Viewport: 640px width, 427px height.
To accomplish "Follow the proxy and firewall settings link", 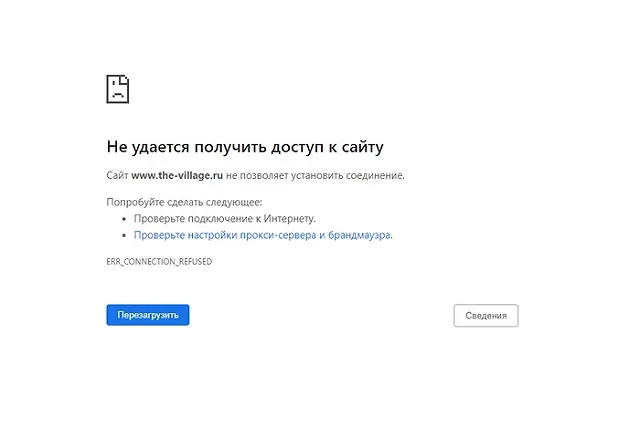I will coord(263,235).
